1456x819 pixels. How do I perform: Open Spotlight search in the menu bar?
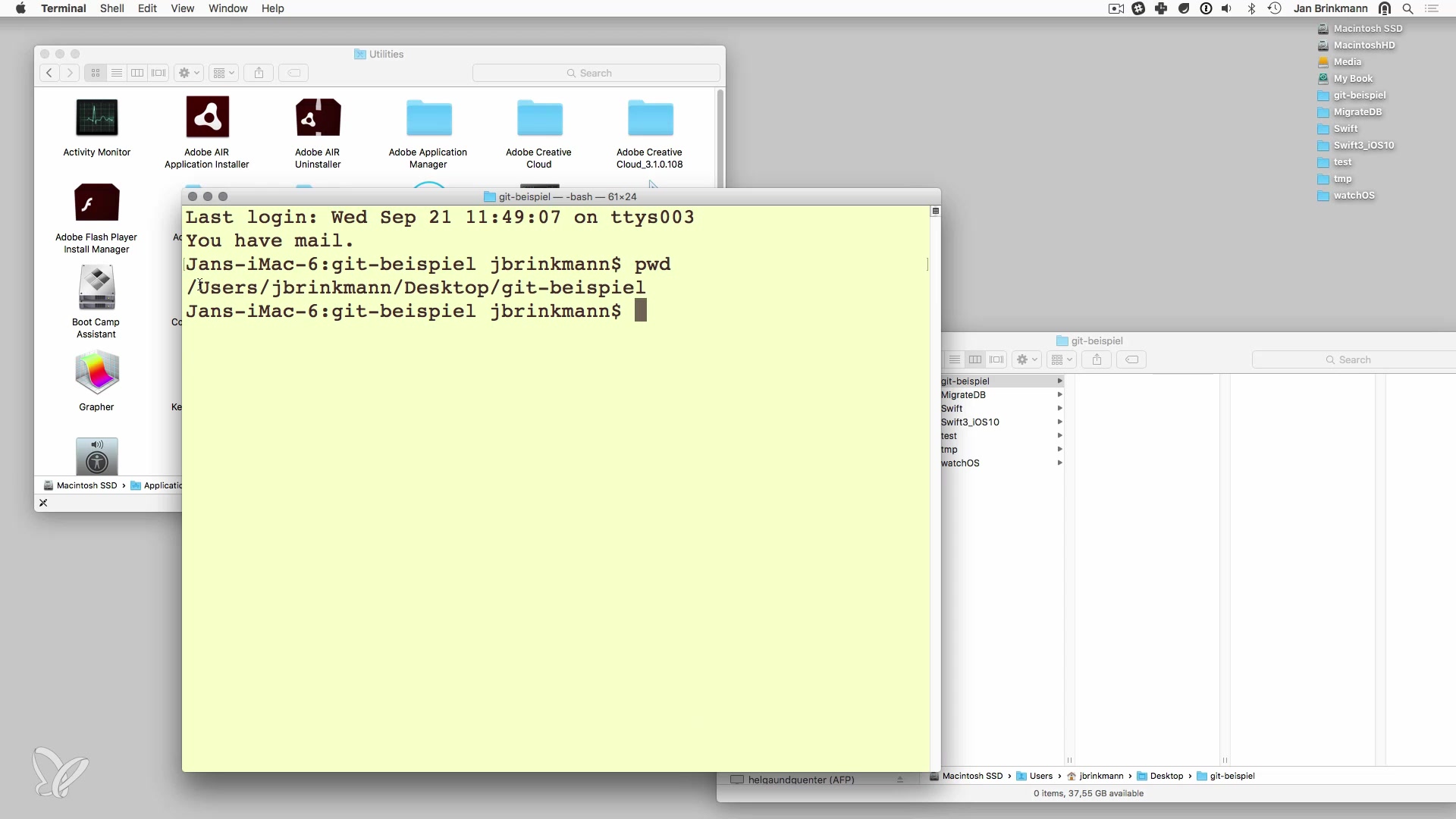(x=1407, y=8)
